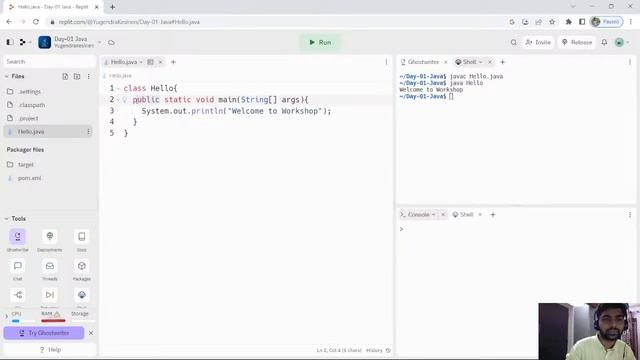
Task: Click the cloud sync status icon
Action: tap(111, 42)
